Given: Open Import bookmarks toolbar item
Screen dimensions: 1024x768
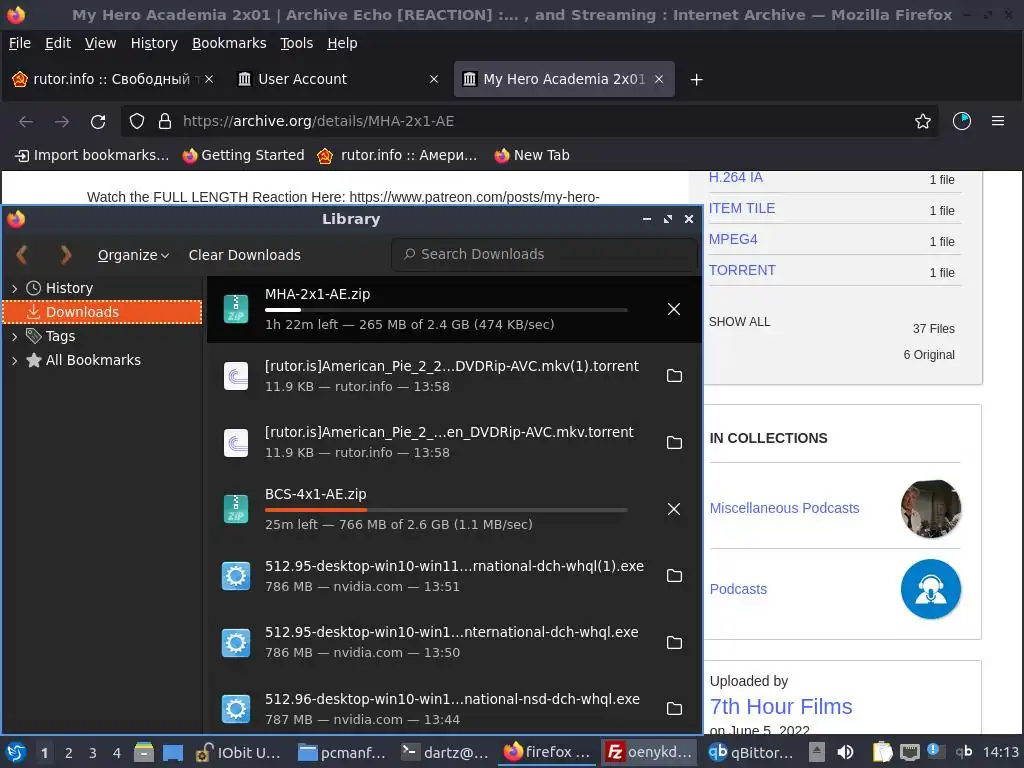Looking at the screenshot, I should click(91, 155).
